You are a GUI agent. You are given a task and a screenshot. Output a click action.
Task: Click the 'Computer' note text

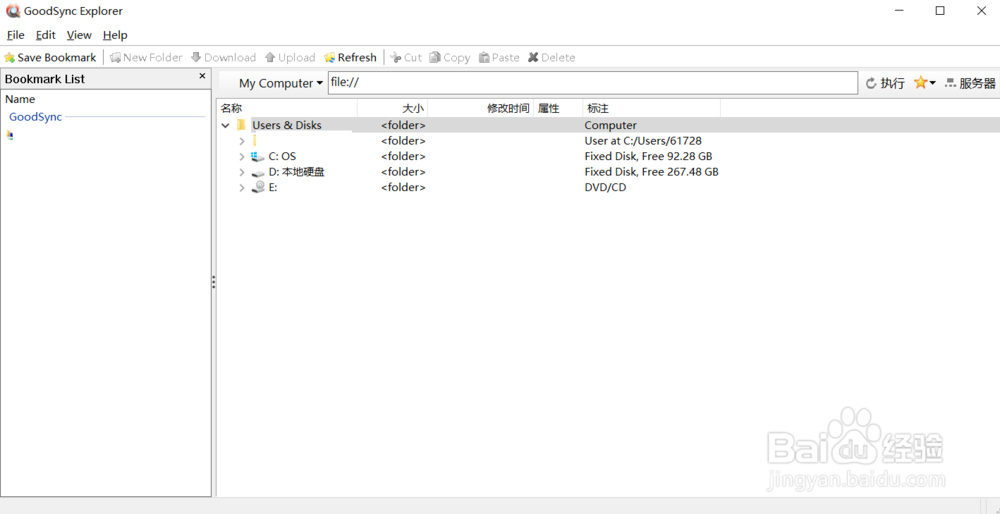[x=610, y=126]
